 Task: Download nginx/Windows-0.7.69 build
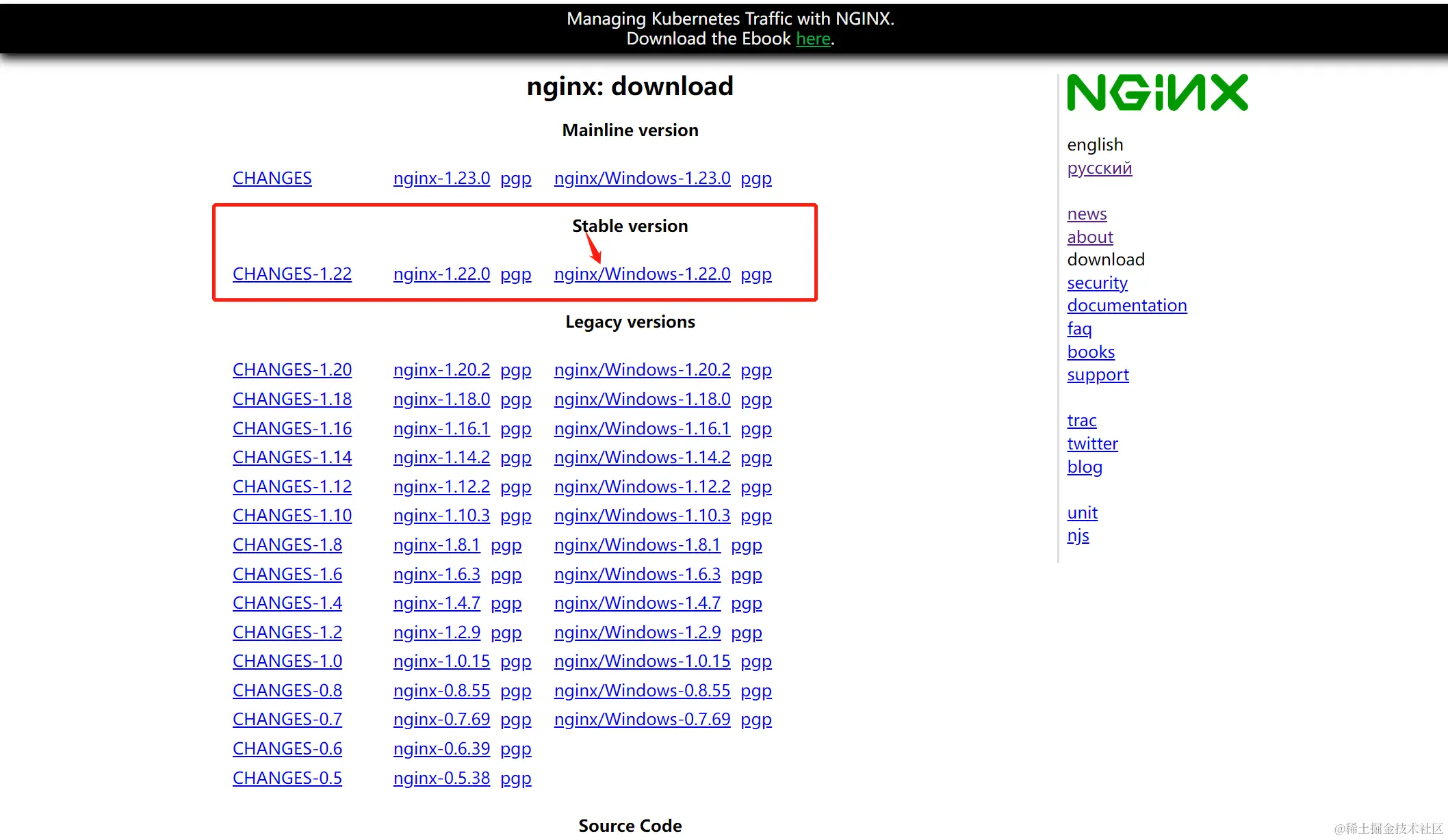click(x=642, y=720)
